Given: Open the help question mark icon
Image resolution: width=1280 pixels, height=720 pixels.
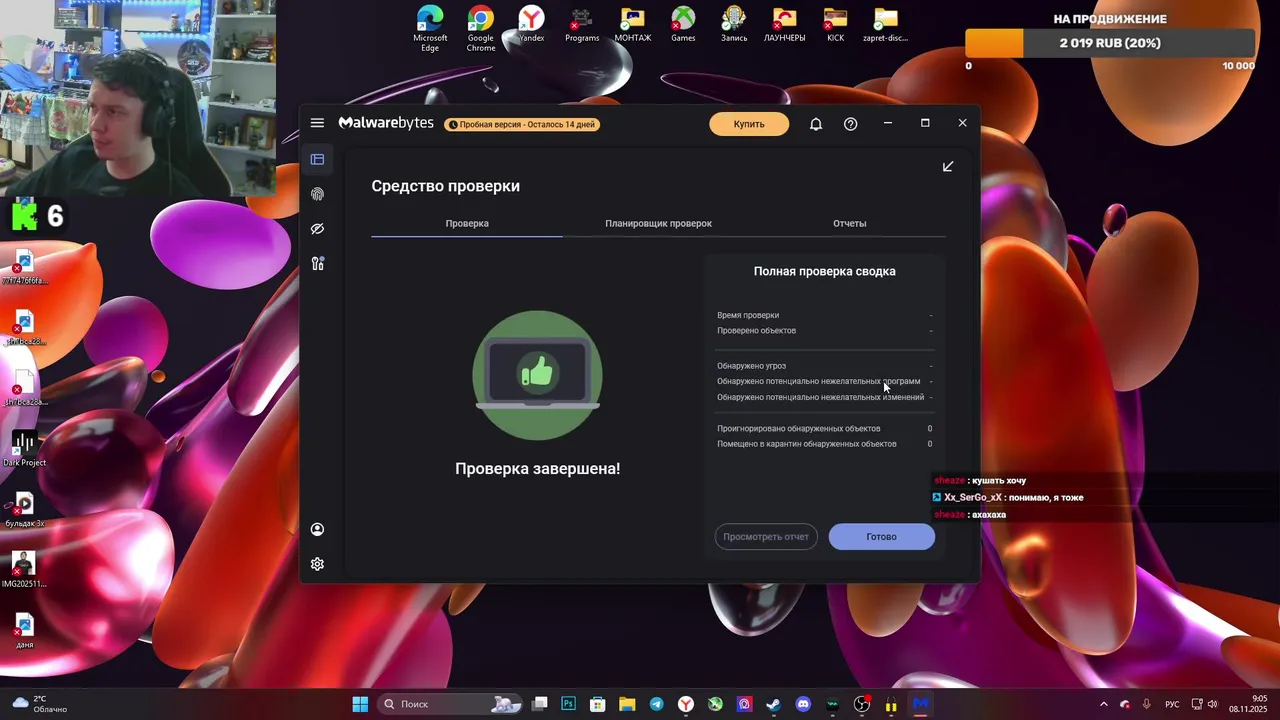Looking at the screenshot, I should [x=850, y=124].
